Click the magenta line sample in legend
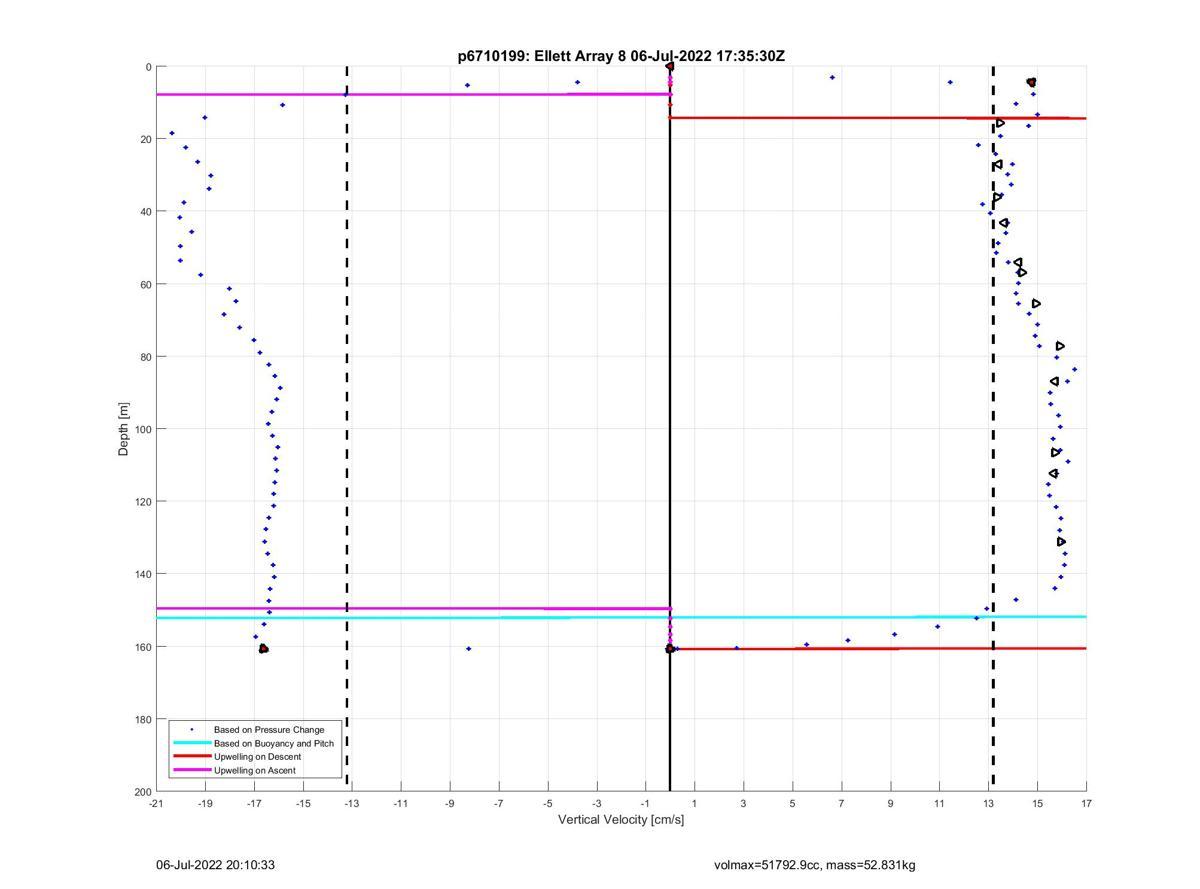 click(x=191, y=769)
